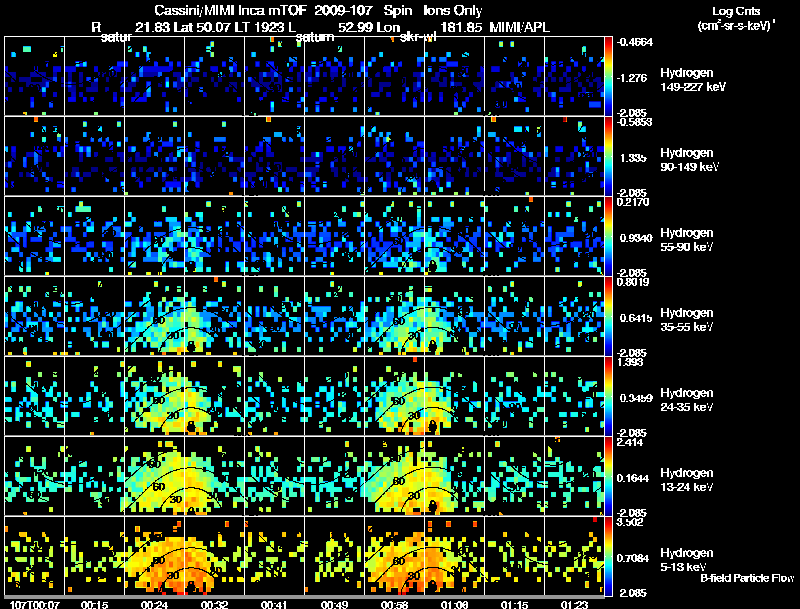Viewport: 800px width, 609px height.
Task: Click the '1.393' colorbar value
Action: coord(630,362)
